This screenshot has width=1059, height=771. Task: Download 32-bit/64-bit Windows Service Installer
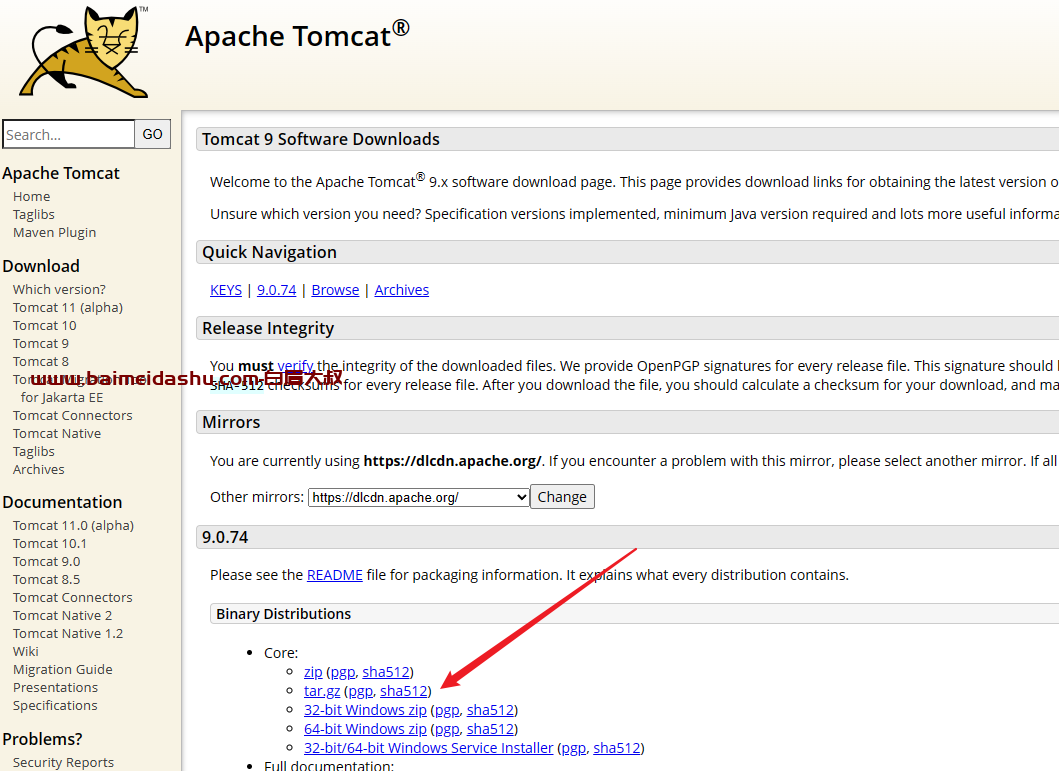(x=428, y=748)
